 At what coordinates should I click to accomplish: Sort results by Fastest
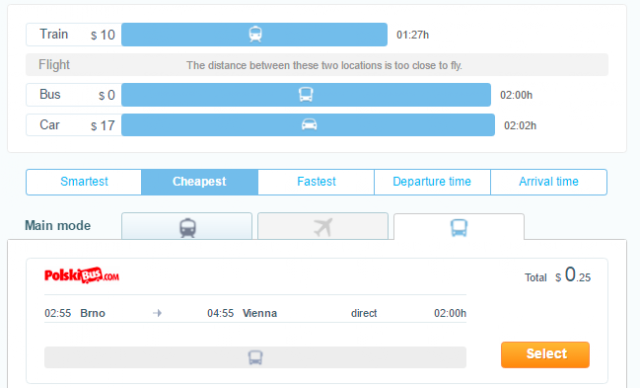coord(316,182)
